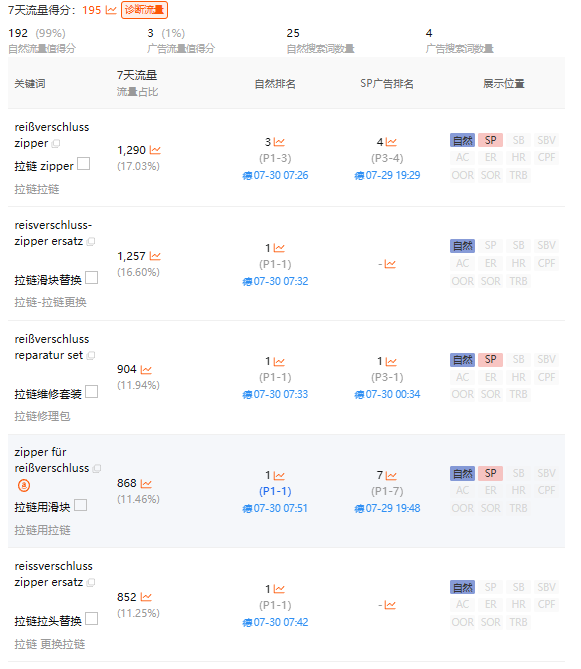Viewport: 581px width, 669px height.
Task: Copy the keyword reißverschluss zipper
Action: coord(55,144)
